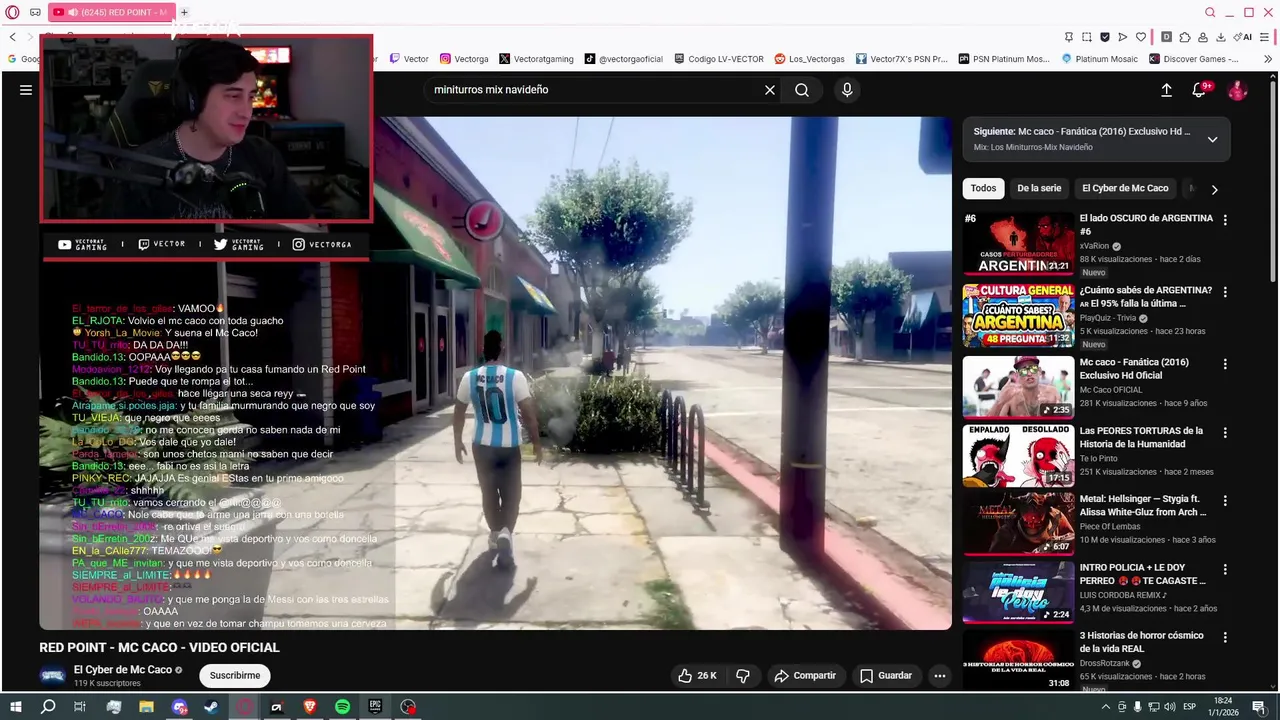The width and height of the screenshot is (1280, 720).
Task: Open options for El lado OSCURO video
Action: tap(1225, 220)
